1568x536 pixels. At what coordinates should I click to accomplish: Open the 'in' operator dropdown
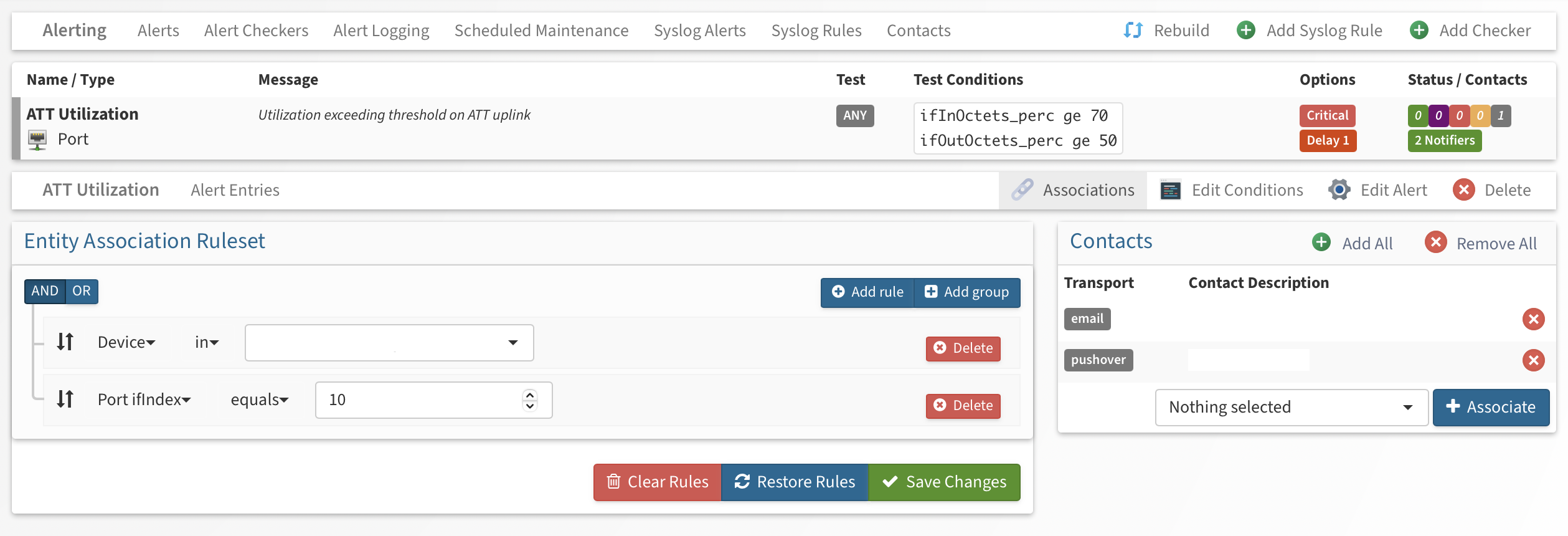tap(207, 342)
